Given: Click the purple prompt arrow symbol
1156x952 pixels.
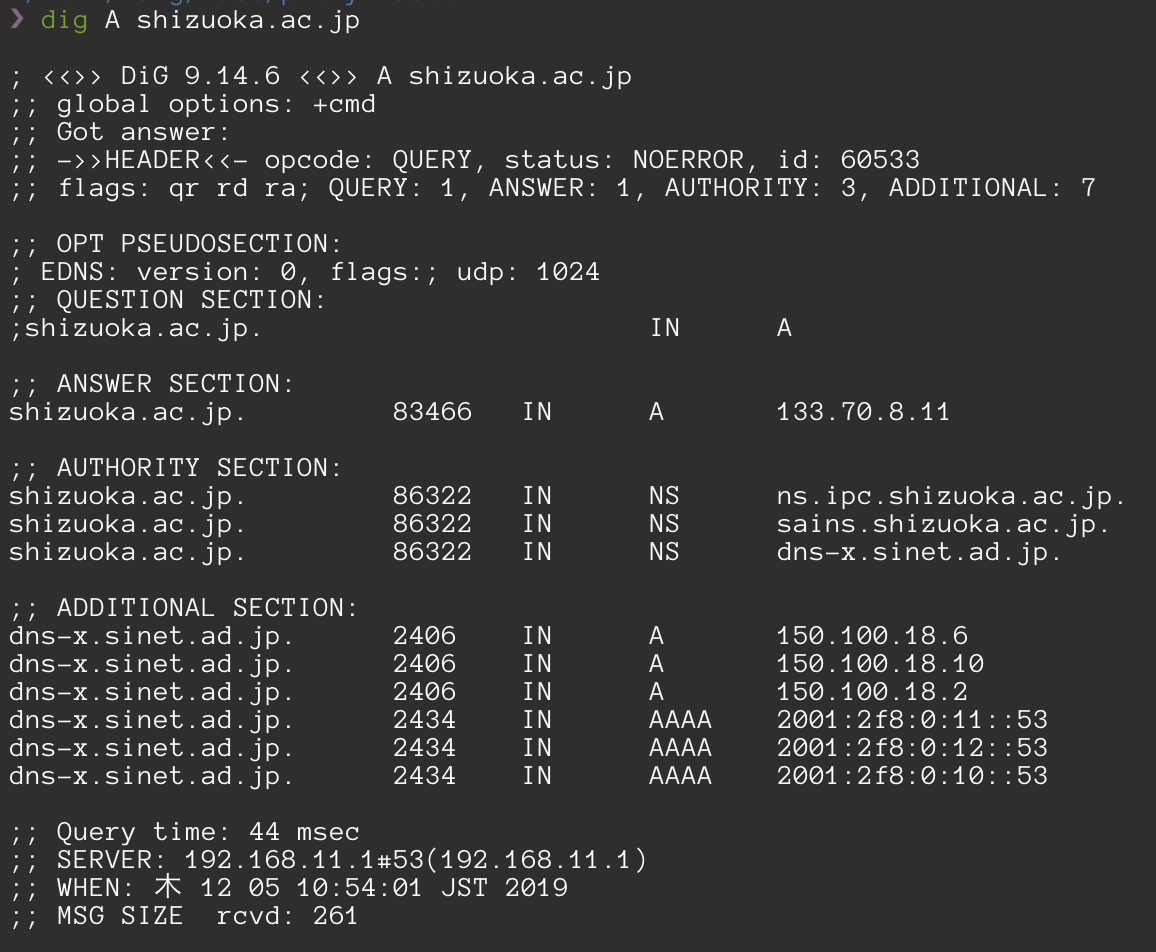Looking at the screenshot, I should point(17,19).
